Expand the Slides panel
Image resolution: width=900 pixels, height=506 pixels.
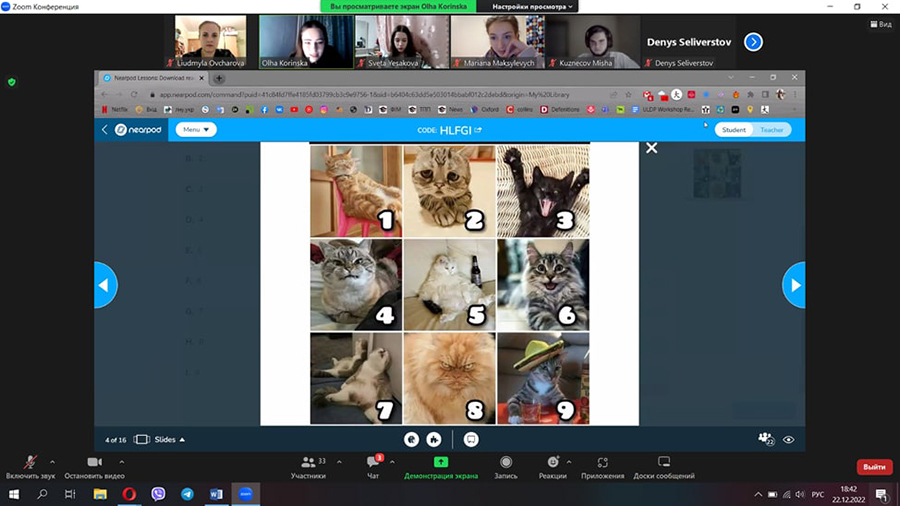click(160, 439)
